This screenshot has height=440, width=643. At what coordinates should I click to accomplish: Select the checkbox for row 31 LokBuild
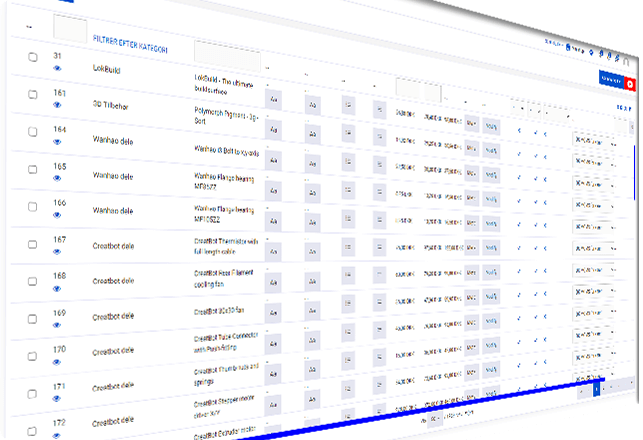(x=33, y=57)
